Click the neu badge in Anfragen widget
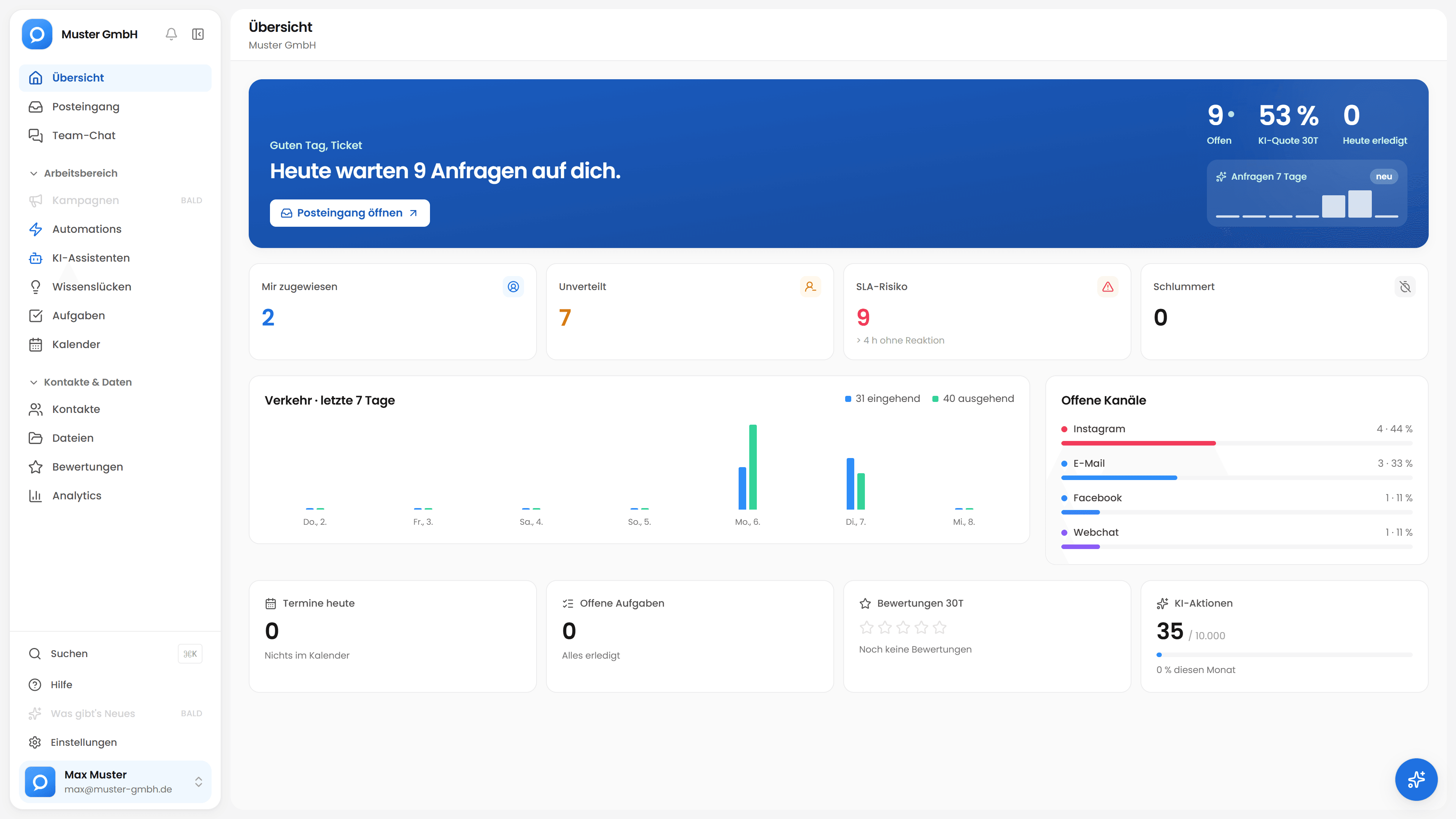1456x819 pixels. coord(1384,176)
